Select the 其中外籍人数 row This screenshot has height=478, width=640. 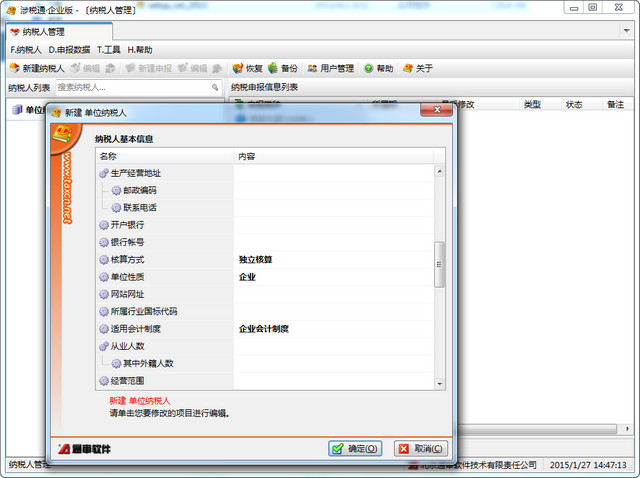[265, 363]
